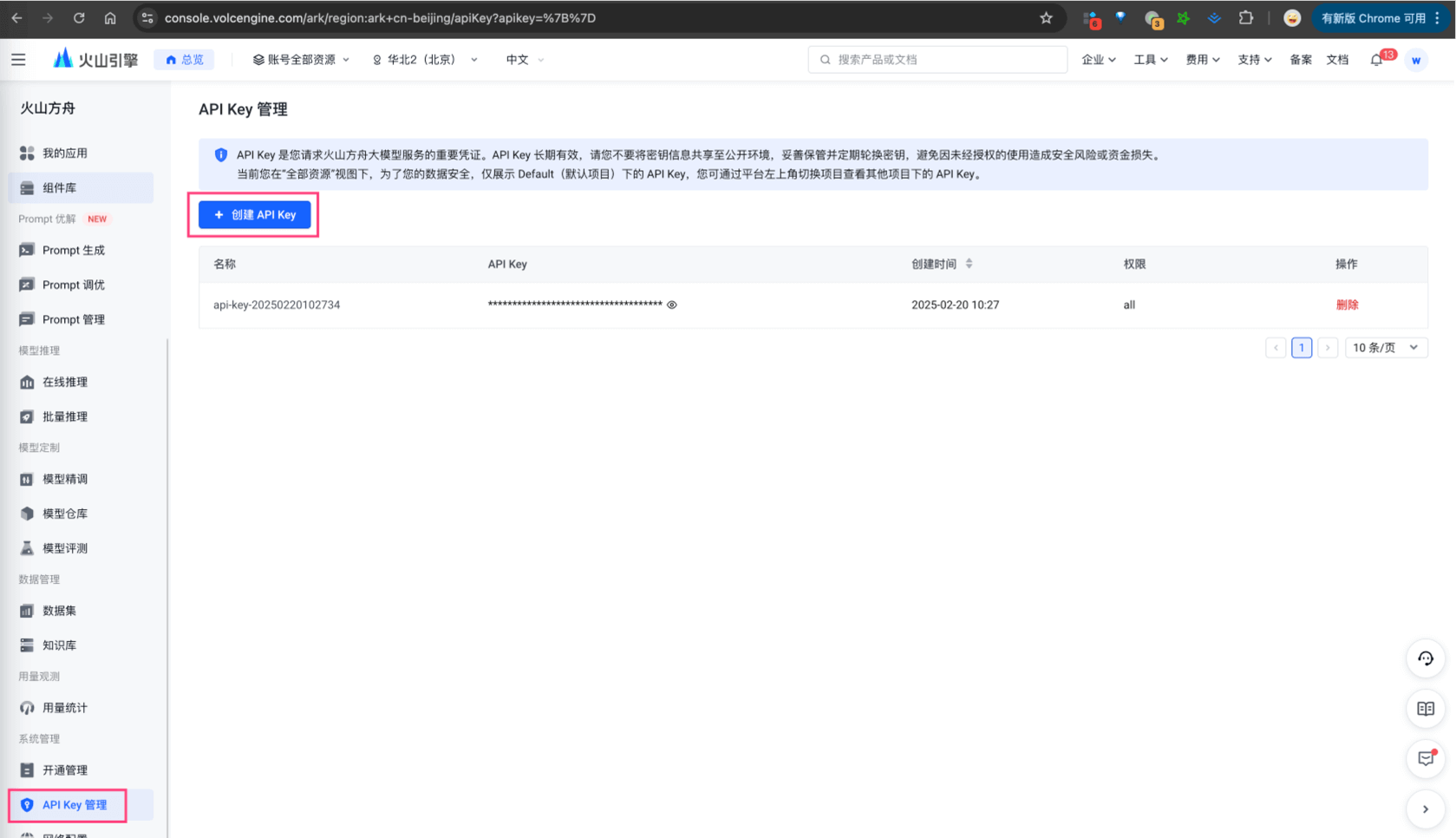Viewport: 1456px width, 838px height.
Task: Open the notification bell with 13 alerts
Action: point(1376,59)
